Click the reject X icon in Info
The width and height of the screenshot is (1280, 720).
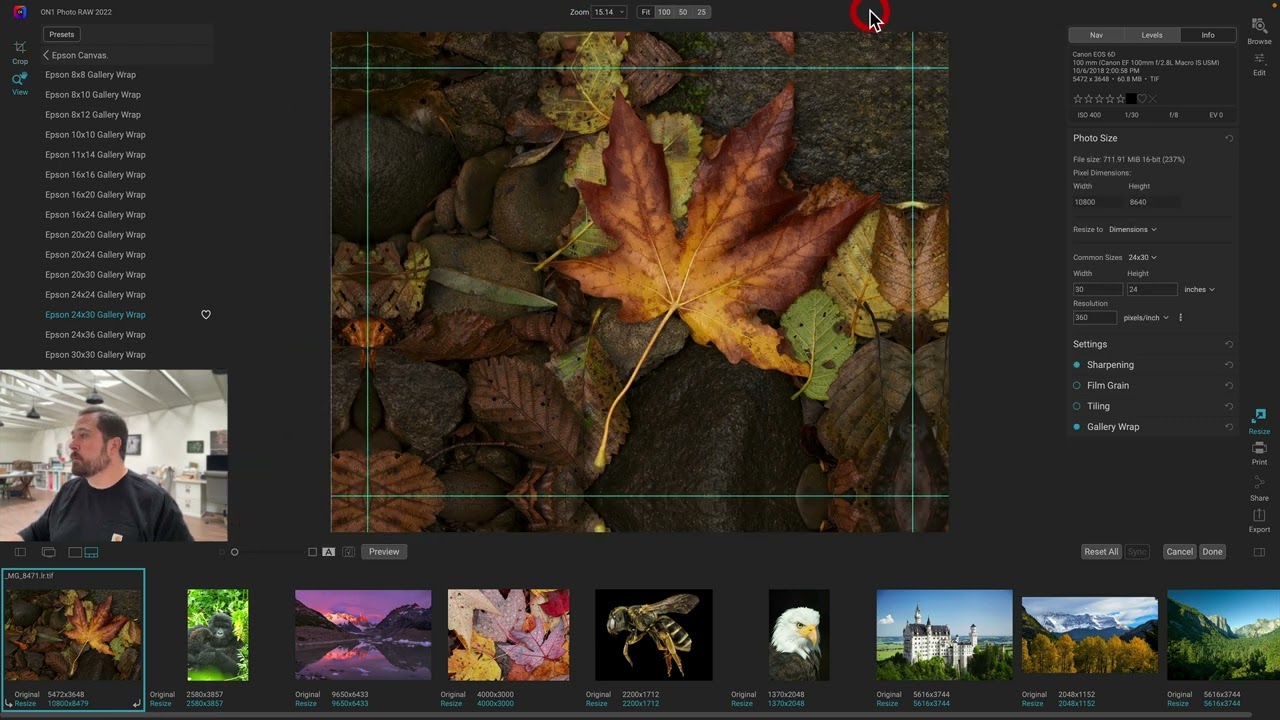1153,99
